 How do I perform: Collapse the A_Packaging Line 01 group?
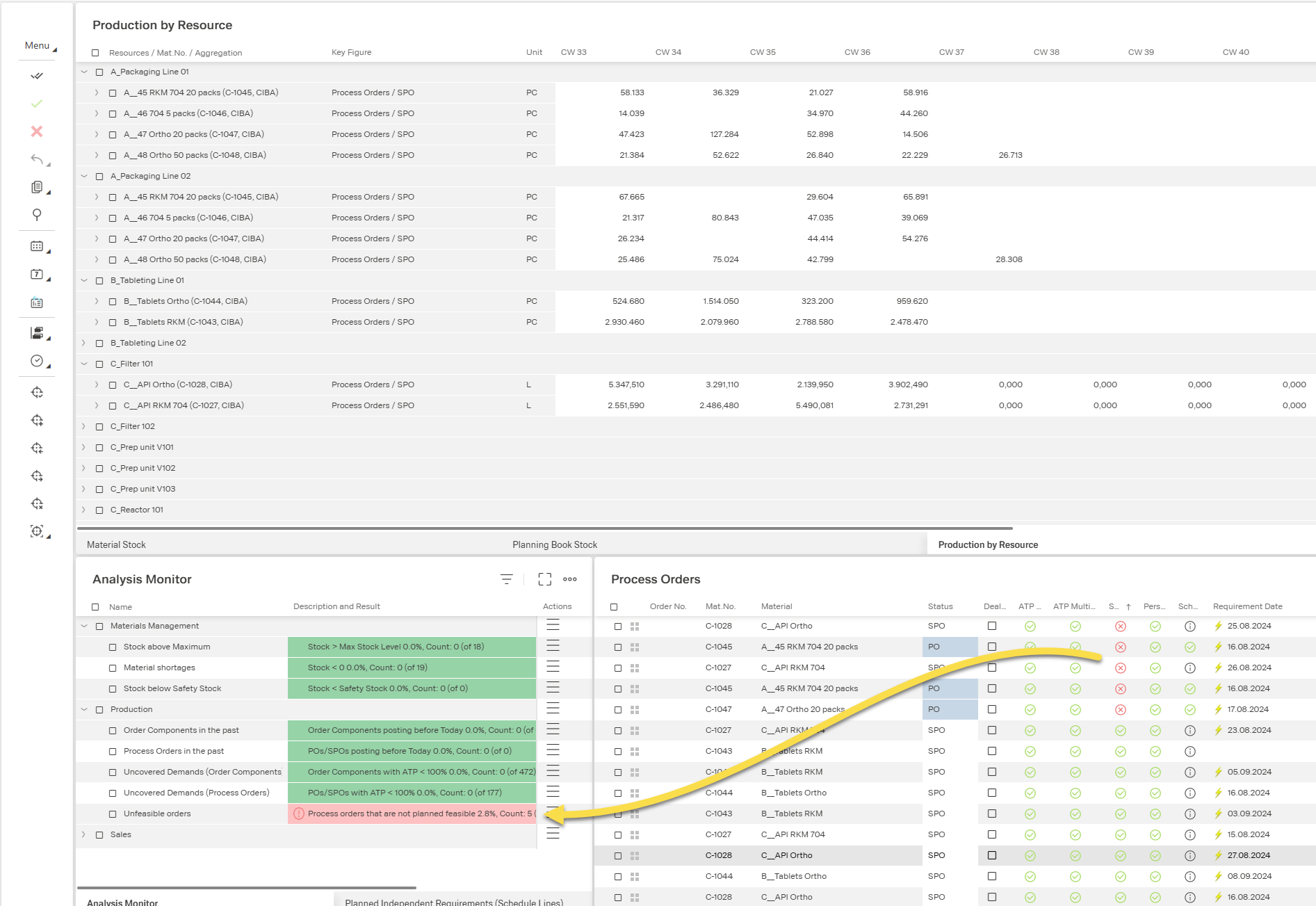point(84,72)
